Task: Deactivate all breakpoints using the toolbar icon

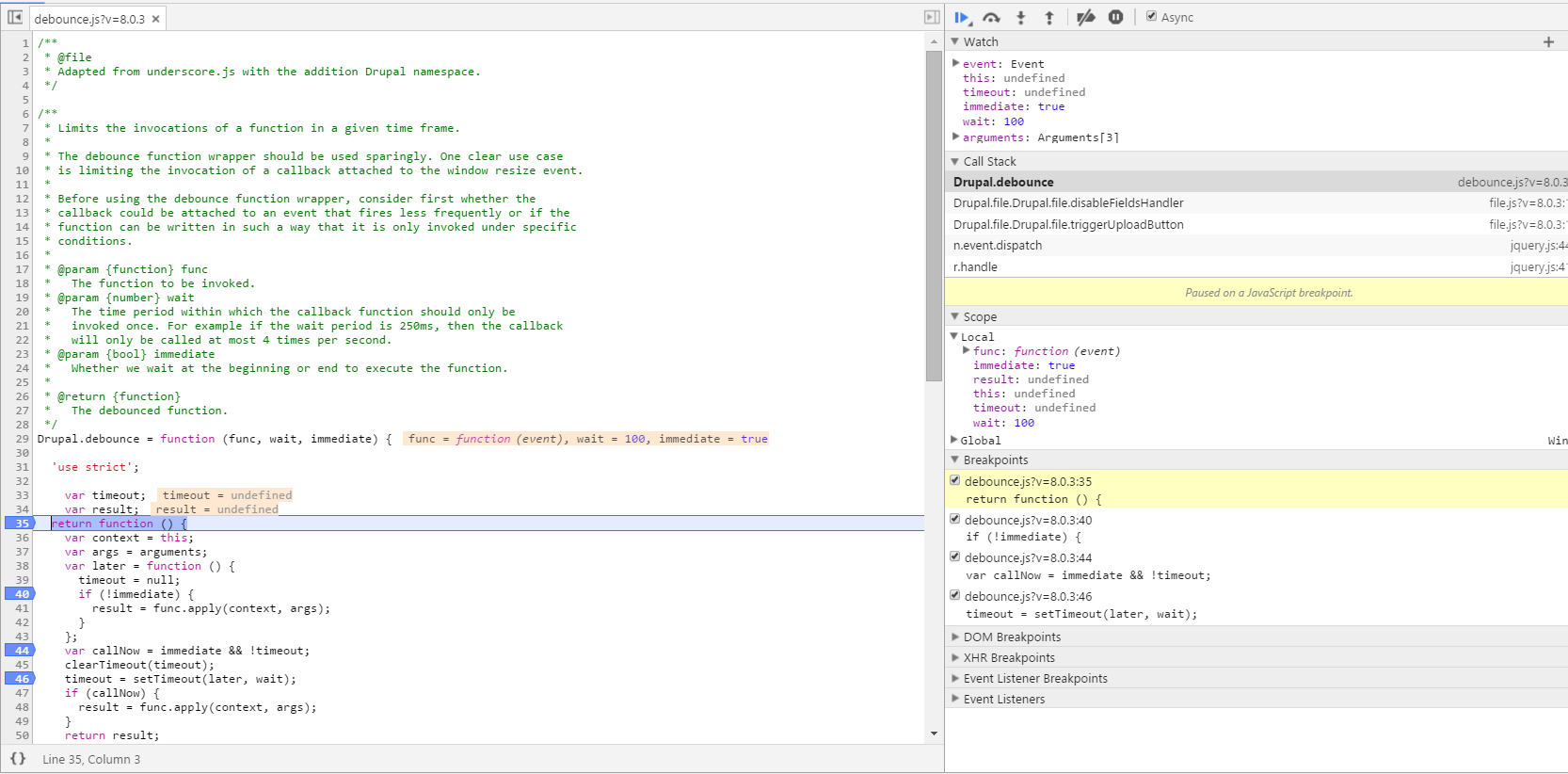Action: pyautogui.click(x=1085, y=18)
